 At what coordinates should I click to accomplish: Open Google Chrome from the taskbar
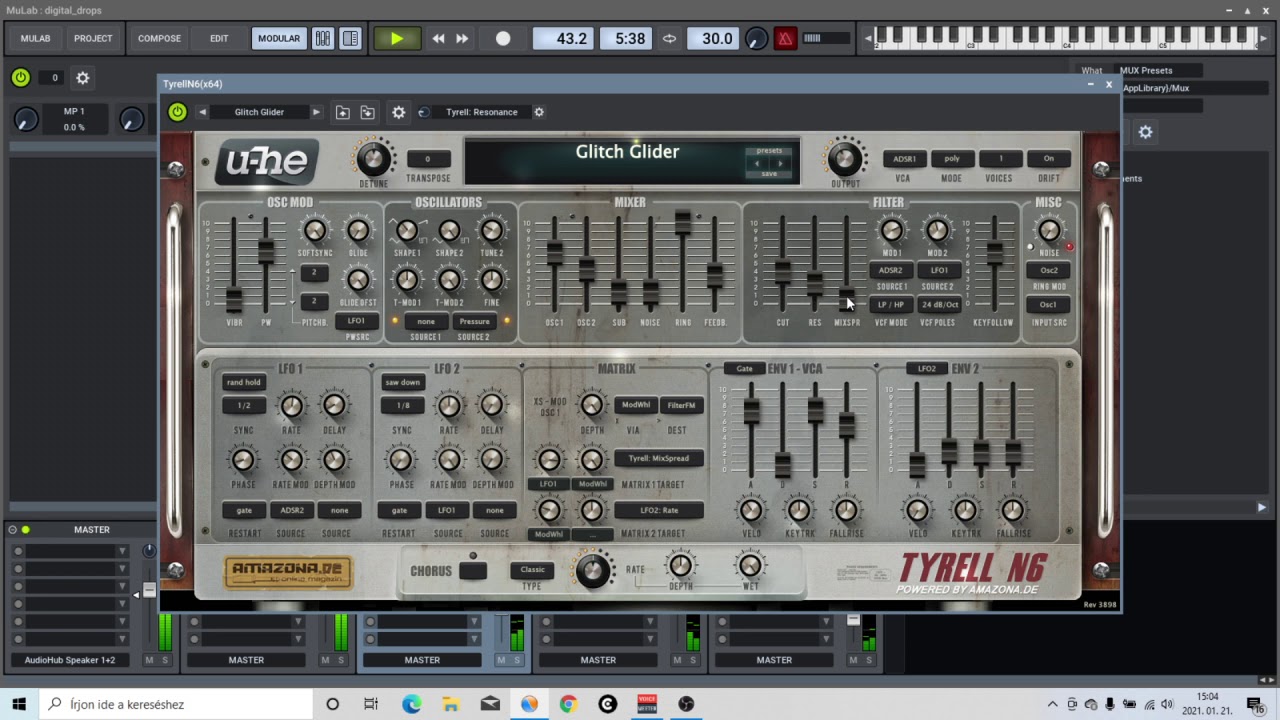coord(568,704)
